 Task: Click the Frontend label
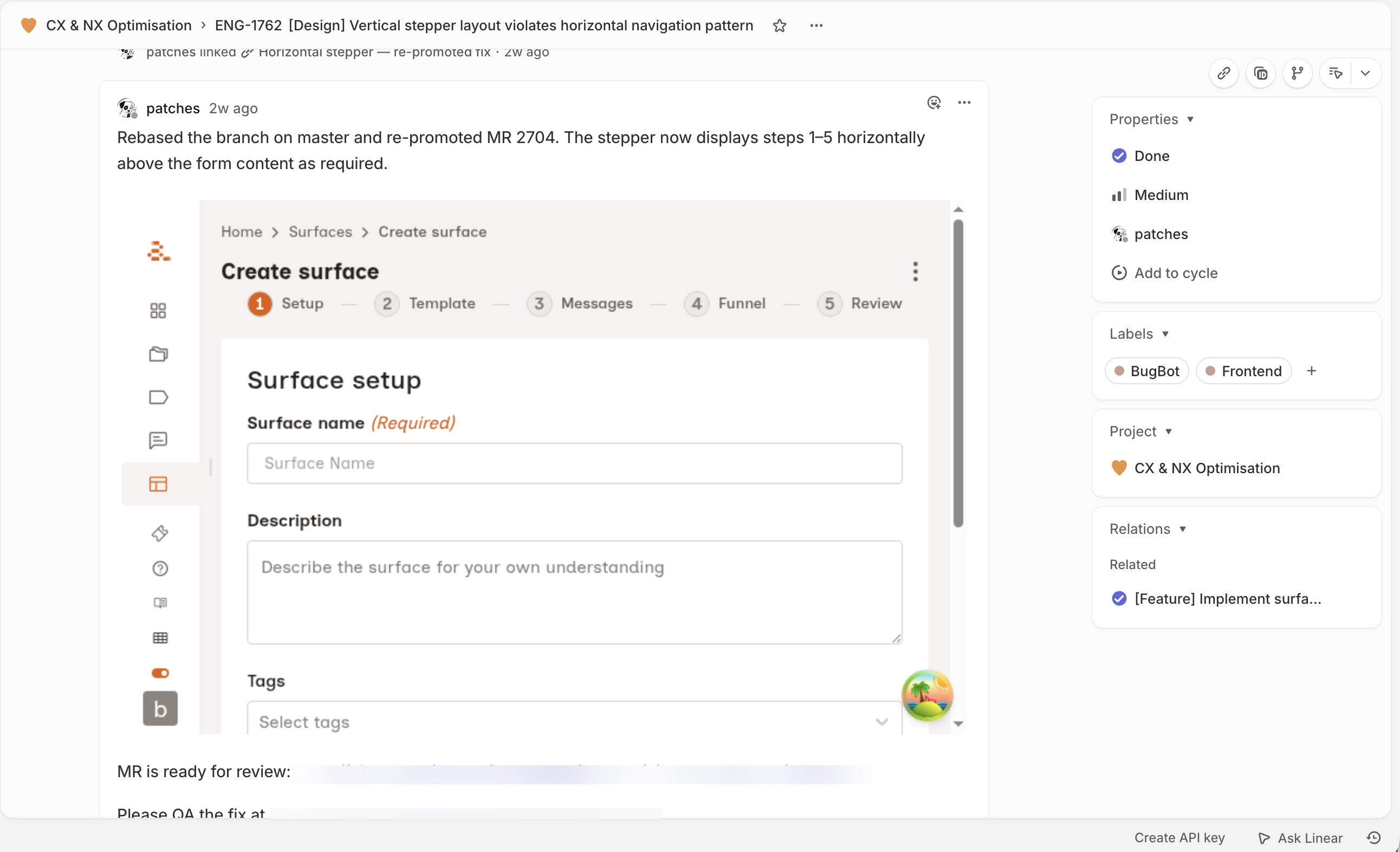click(1243, 371)
